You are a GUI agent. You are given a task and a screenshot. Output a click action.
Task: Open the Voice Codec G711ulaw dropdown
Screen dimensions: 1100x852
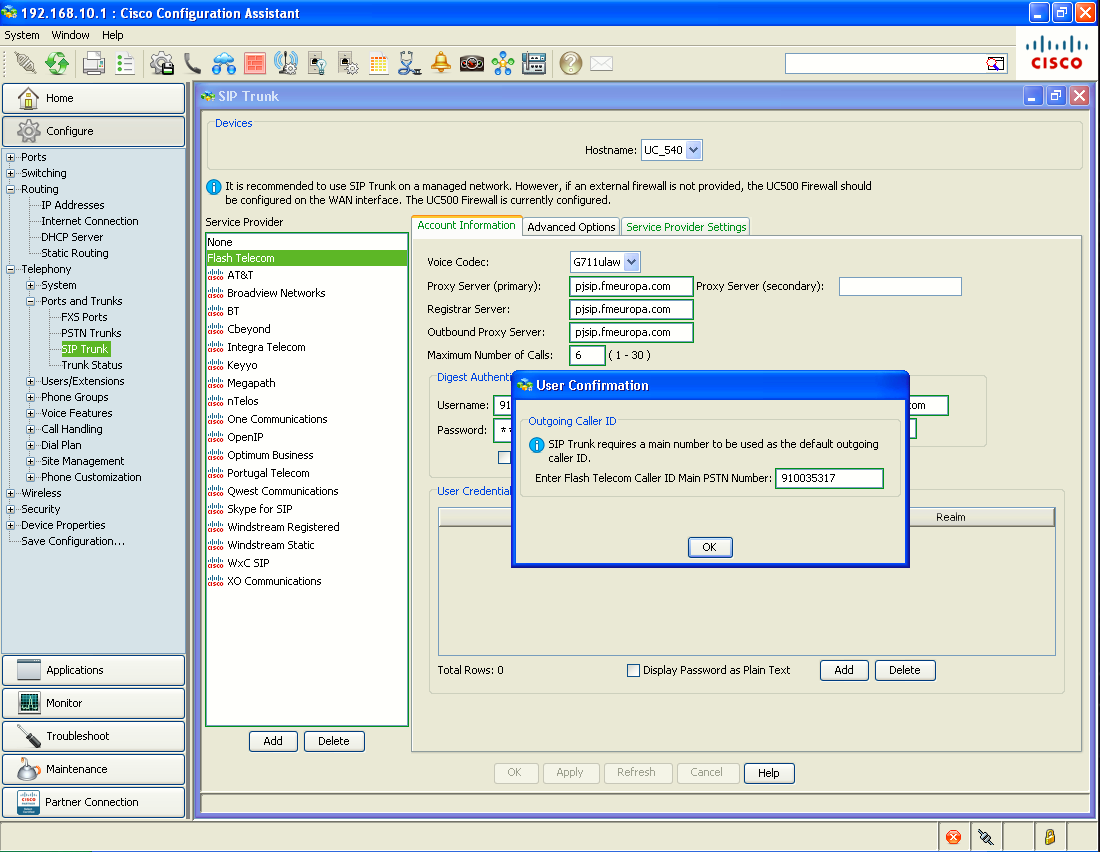[631, 262]
